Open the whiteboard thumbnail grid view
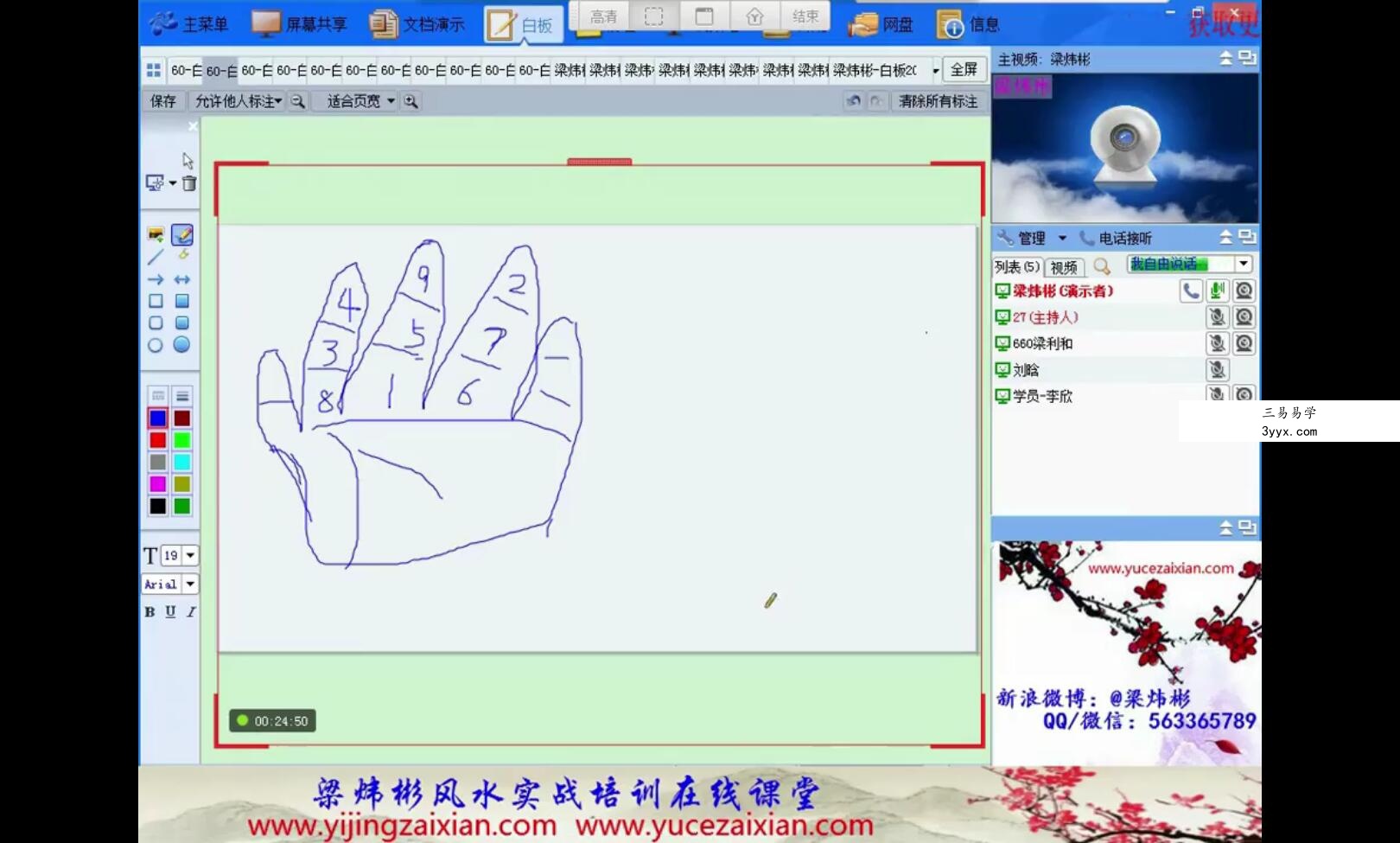The height and width of the screenshot is (843, 1400). (x=154, y=70)
